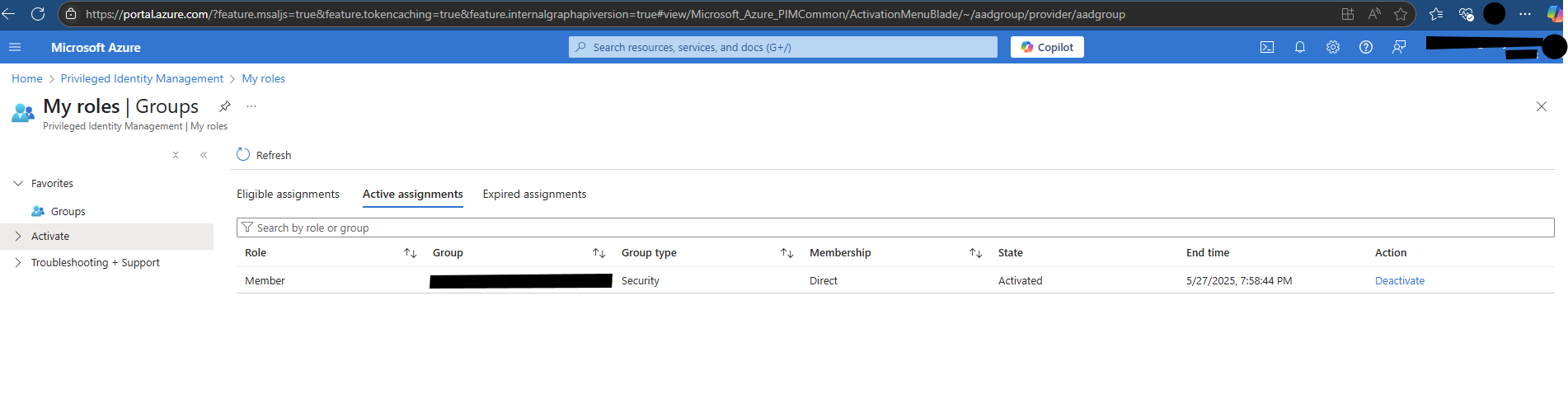Click the My roles Groups icon in title
This screenshot has width=1568, height=413.
23,113
